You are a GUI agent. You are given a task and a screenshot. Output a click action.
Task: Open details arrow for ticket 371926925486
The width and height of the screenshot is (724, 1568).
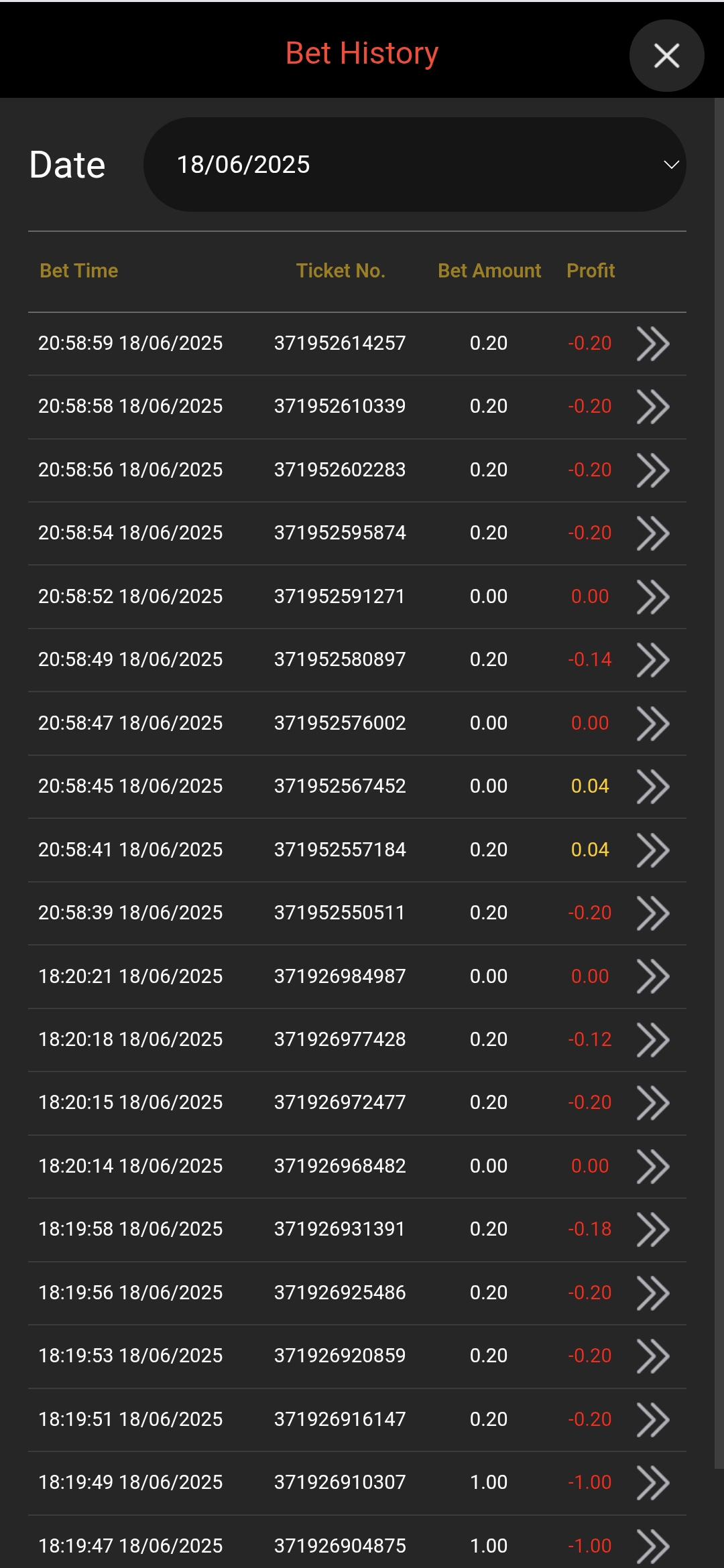pyautogui.click(x=653, y=1293)
